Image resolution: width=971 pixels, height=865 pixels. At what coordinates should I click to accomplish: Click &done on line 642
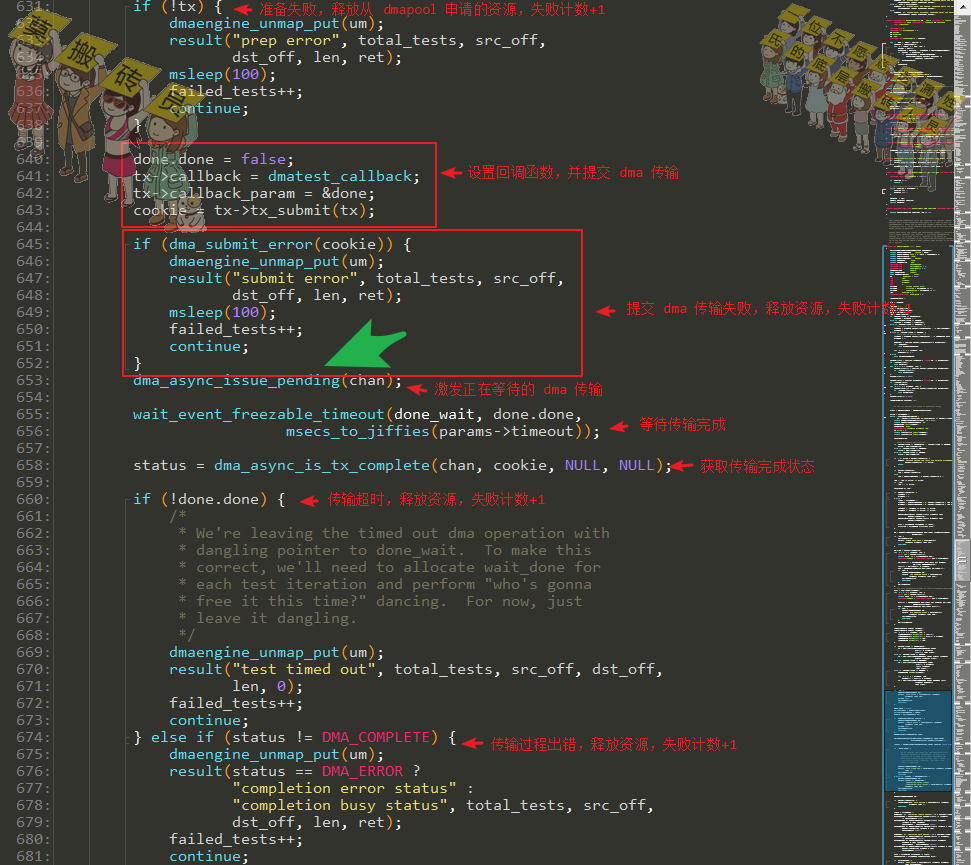tap(344, 194)
